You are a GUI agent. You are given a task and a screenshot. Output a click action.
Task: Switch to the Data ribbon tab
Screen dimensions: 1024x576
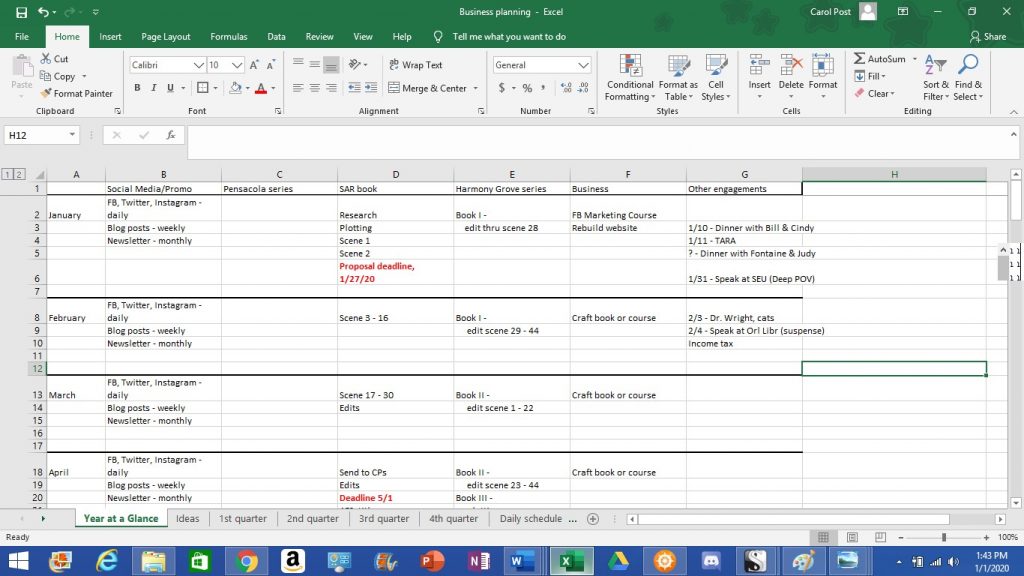(276, 37)
